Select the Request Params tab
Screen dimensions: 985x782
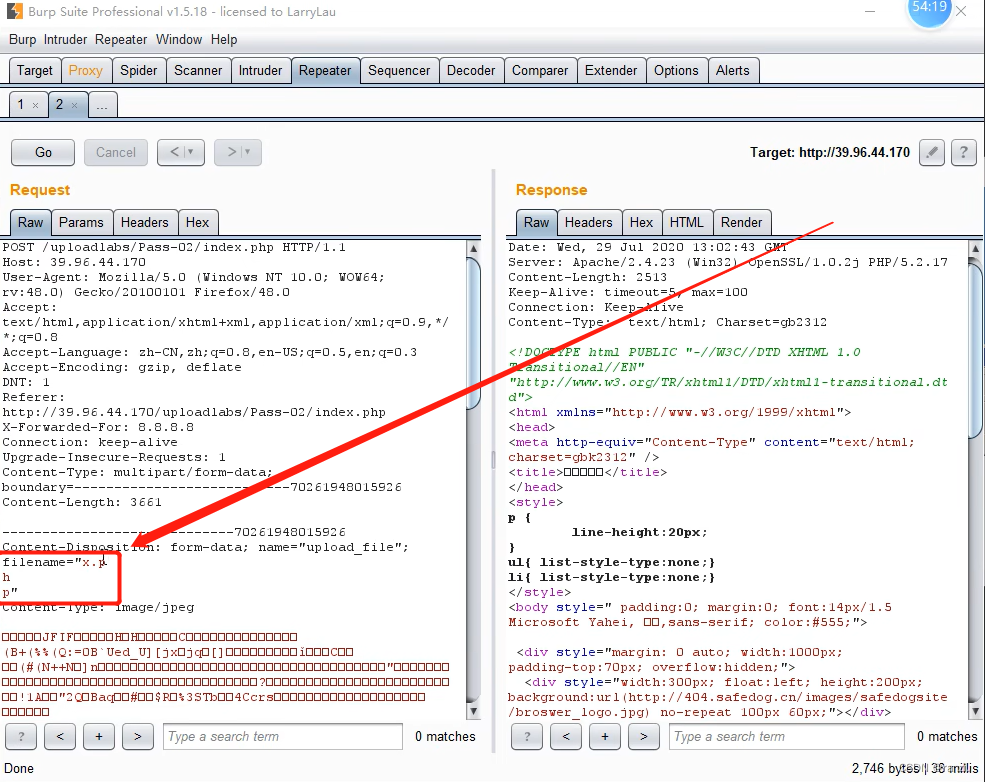(x=81, y=222)
